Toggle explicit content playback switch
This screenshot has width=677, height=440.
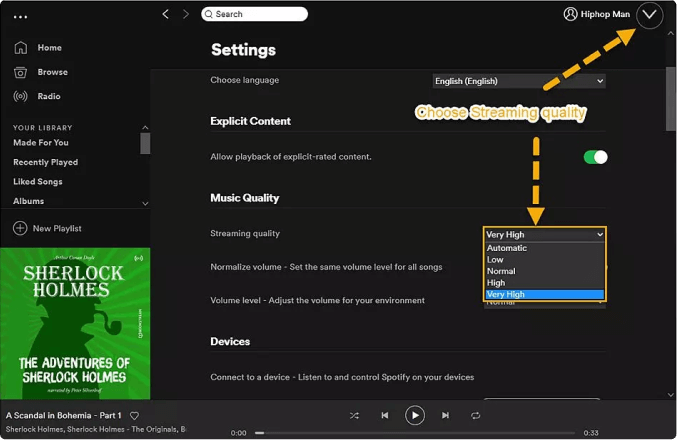click(x=595, y=157)
